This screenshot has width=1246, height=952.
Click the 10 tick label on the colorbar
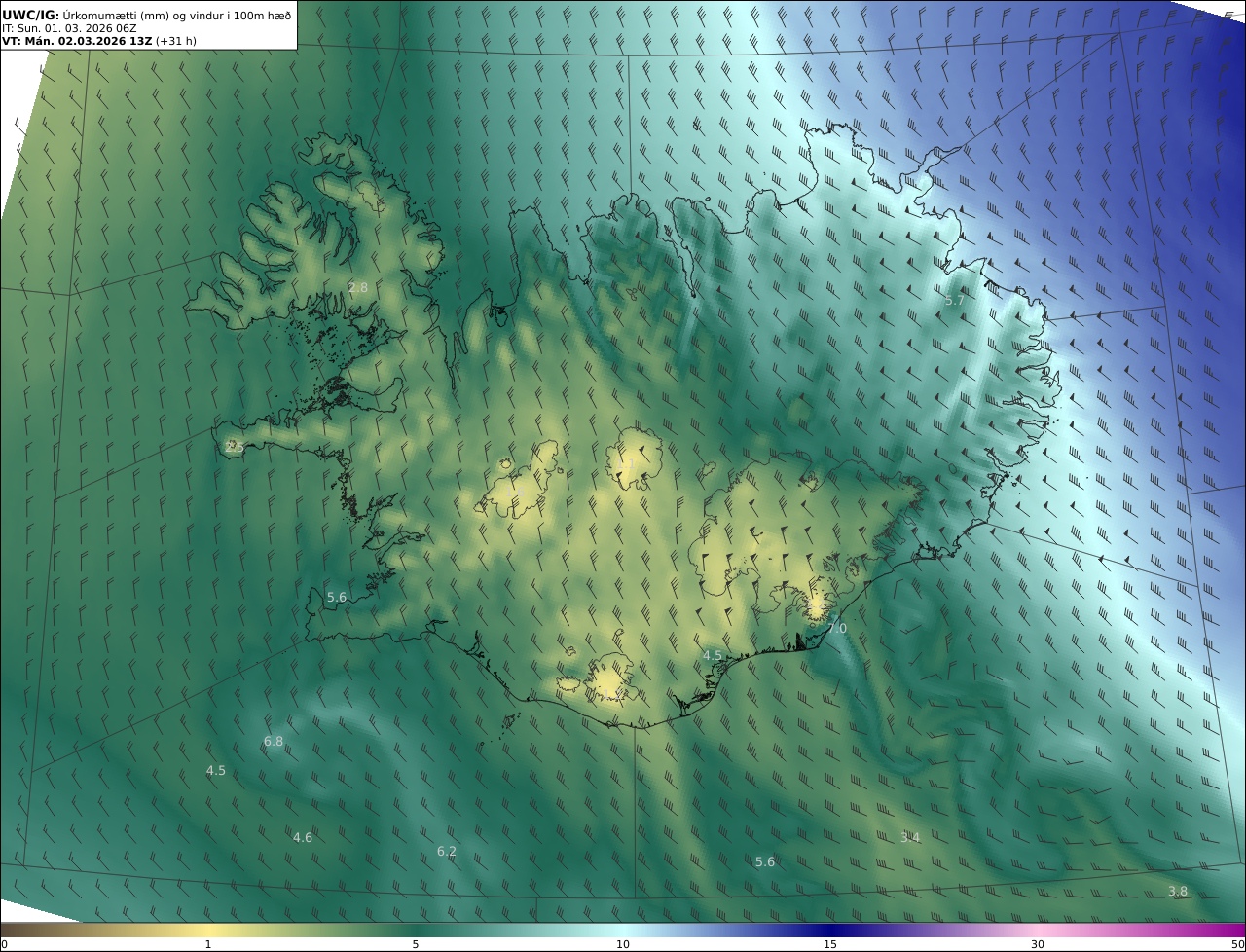tap(623, 944)
